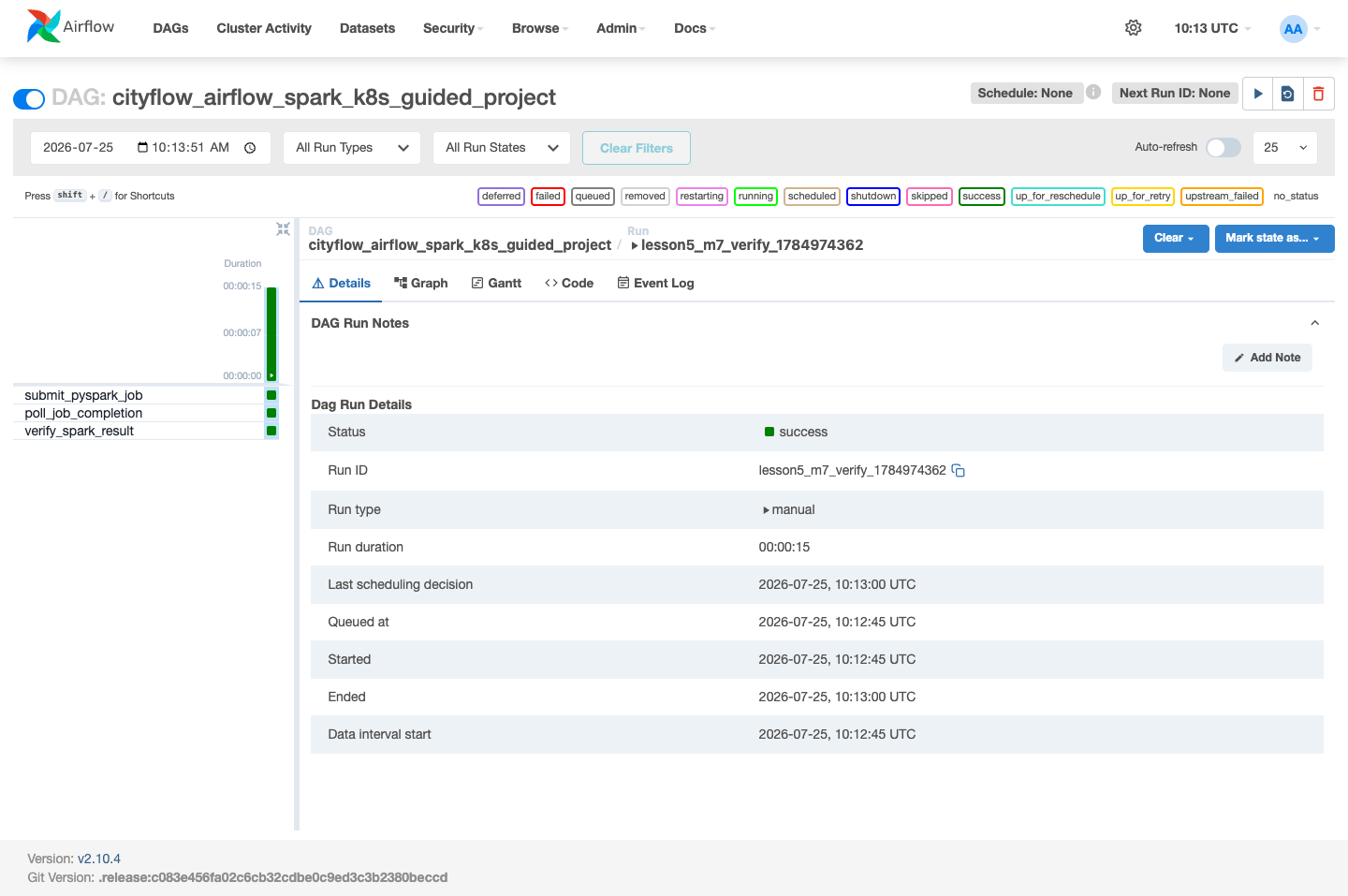Click restarting state legend badge
The width and height of the screenshot is (1348, 896).
click(x=701, y=197)
